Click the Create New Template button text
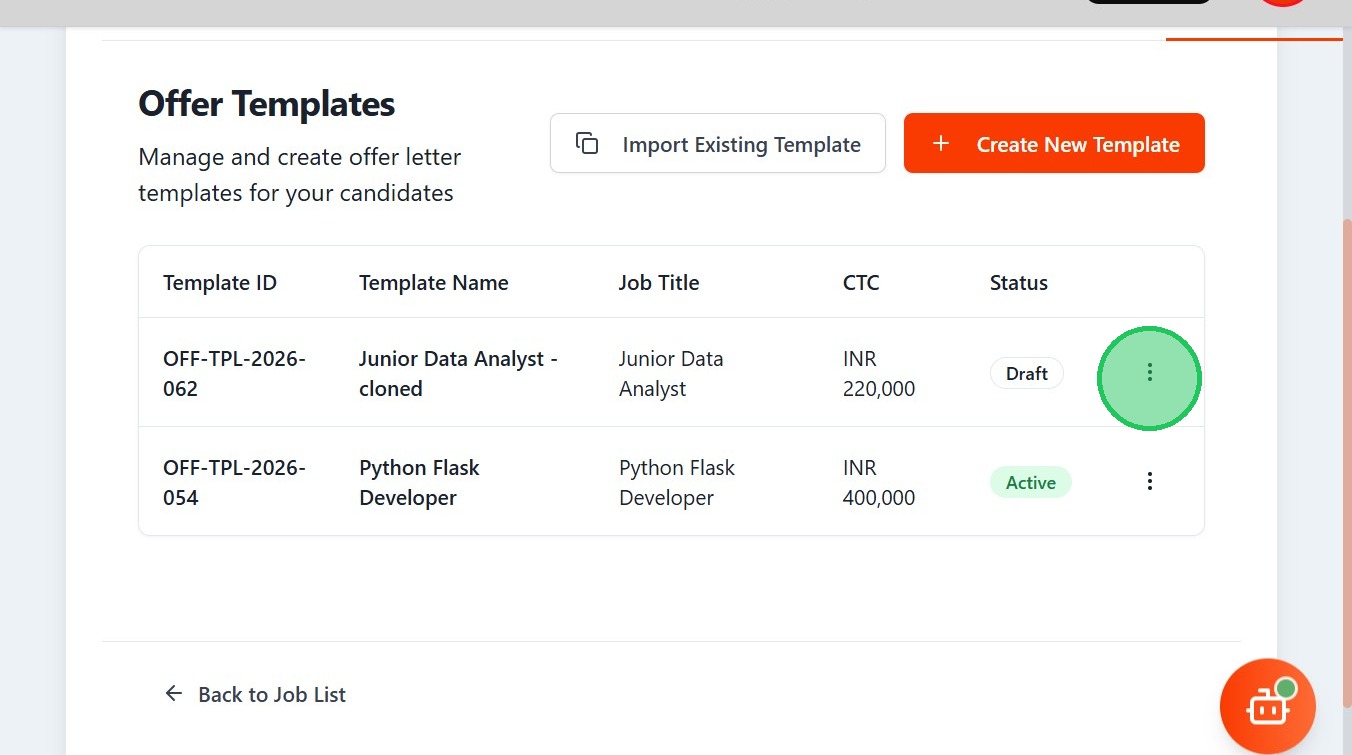This screenshot has width=1352, height=755. pos(1077,145)
